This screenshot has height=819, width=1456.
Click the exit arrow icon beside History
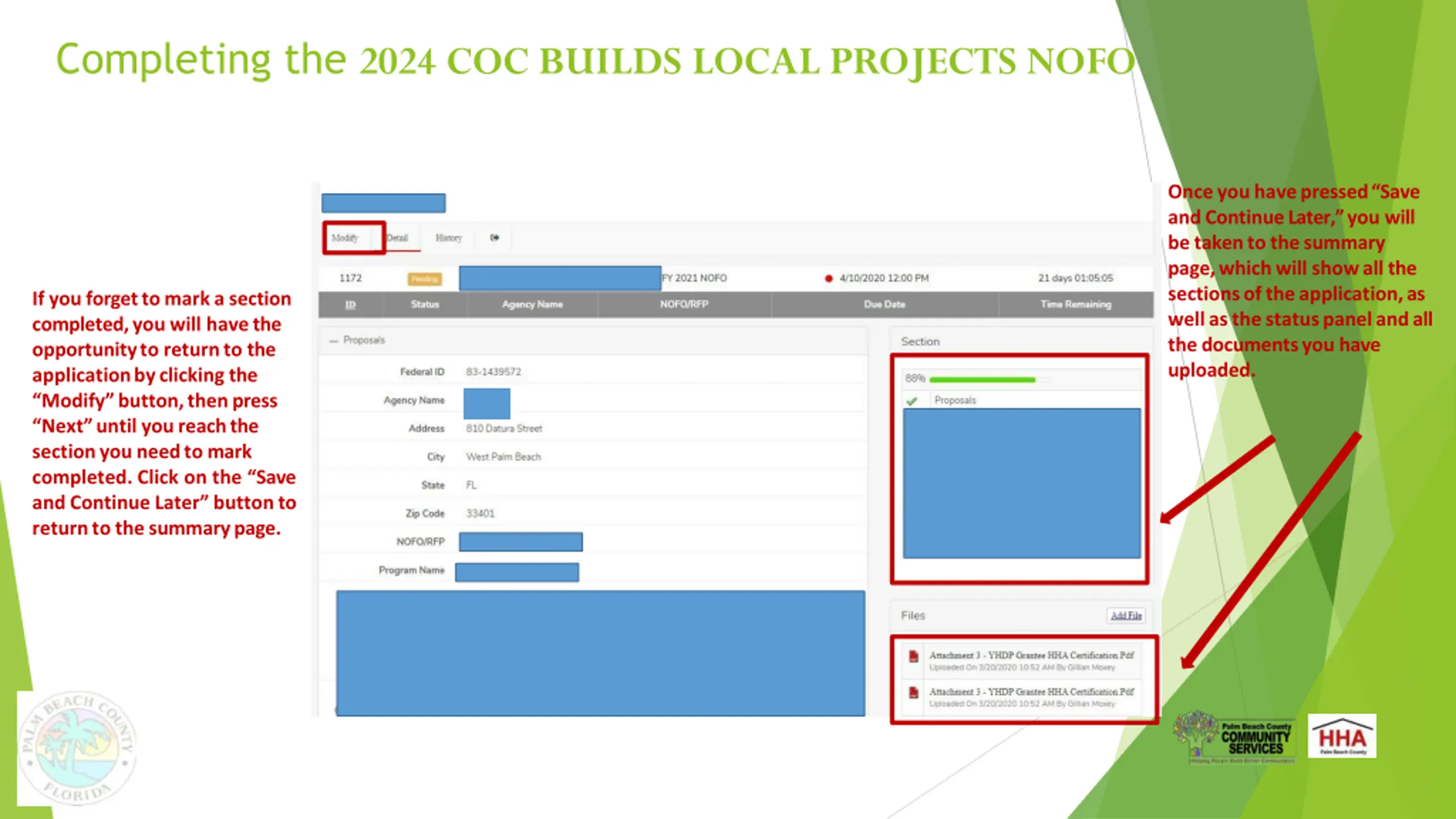495,238
